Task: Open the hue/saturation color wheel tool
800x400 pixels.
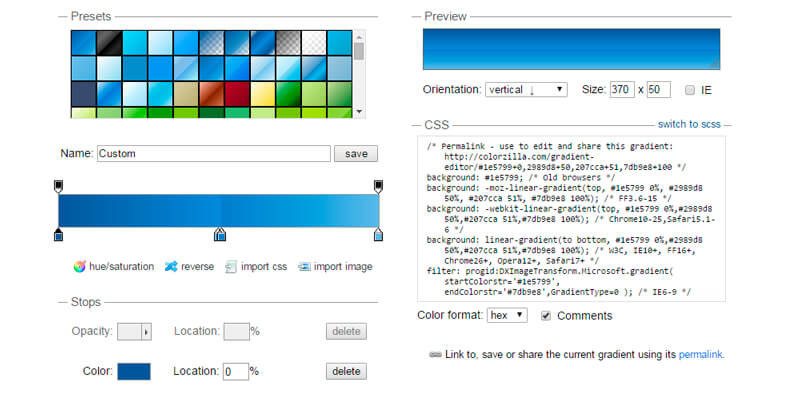Action: pos(79,267)
